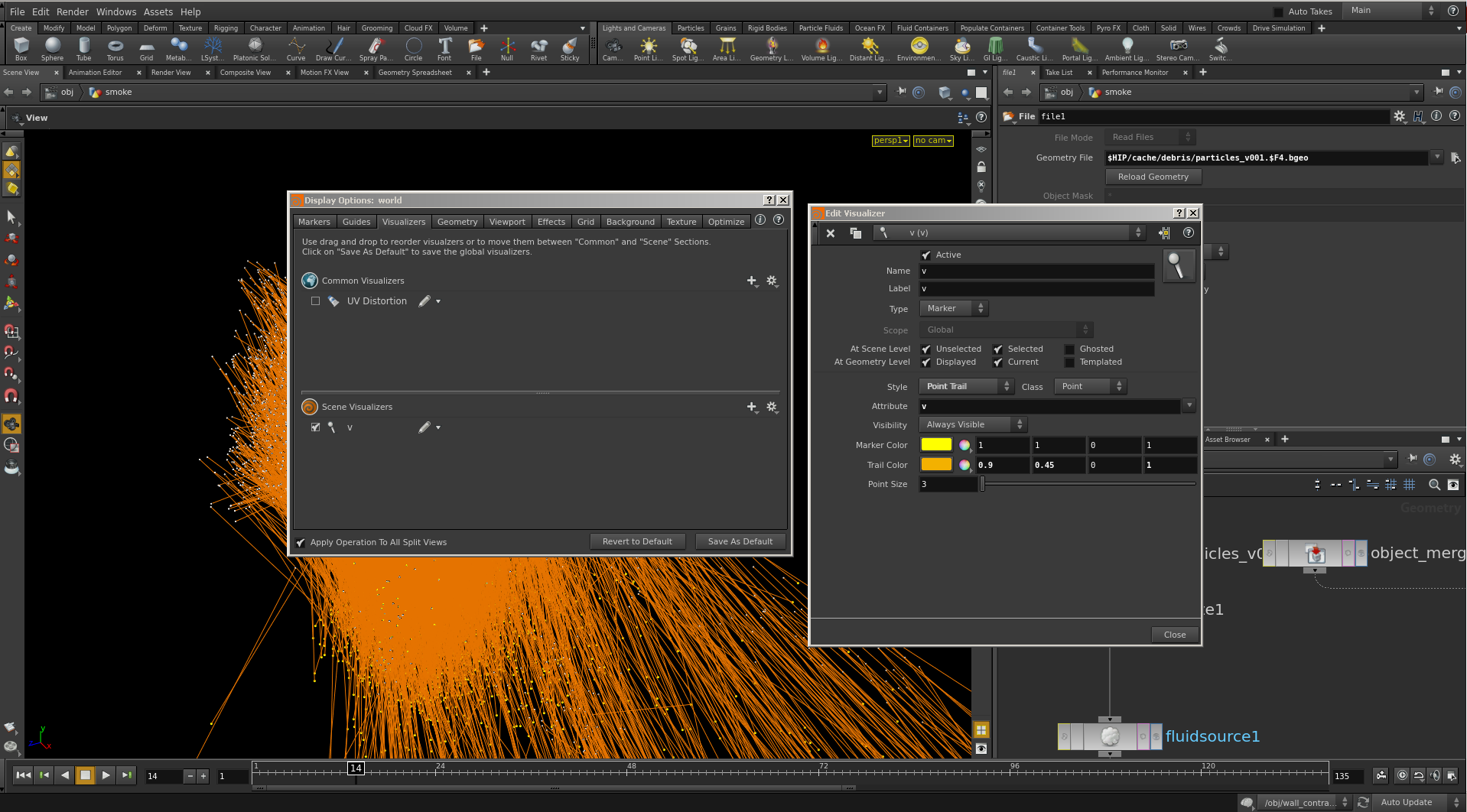
Task: Click the Platonic Solids shelf tool
Action: [255, 49]
